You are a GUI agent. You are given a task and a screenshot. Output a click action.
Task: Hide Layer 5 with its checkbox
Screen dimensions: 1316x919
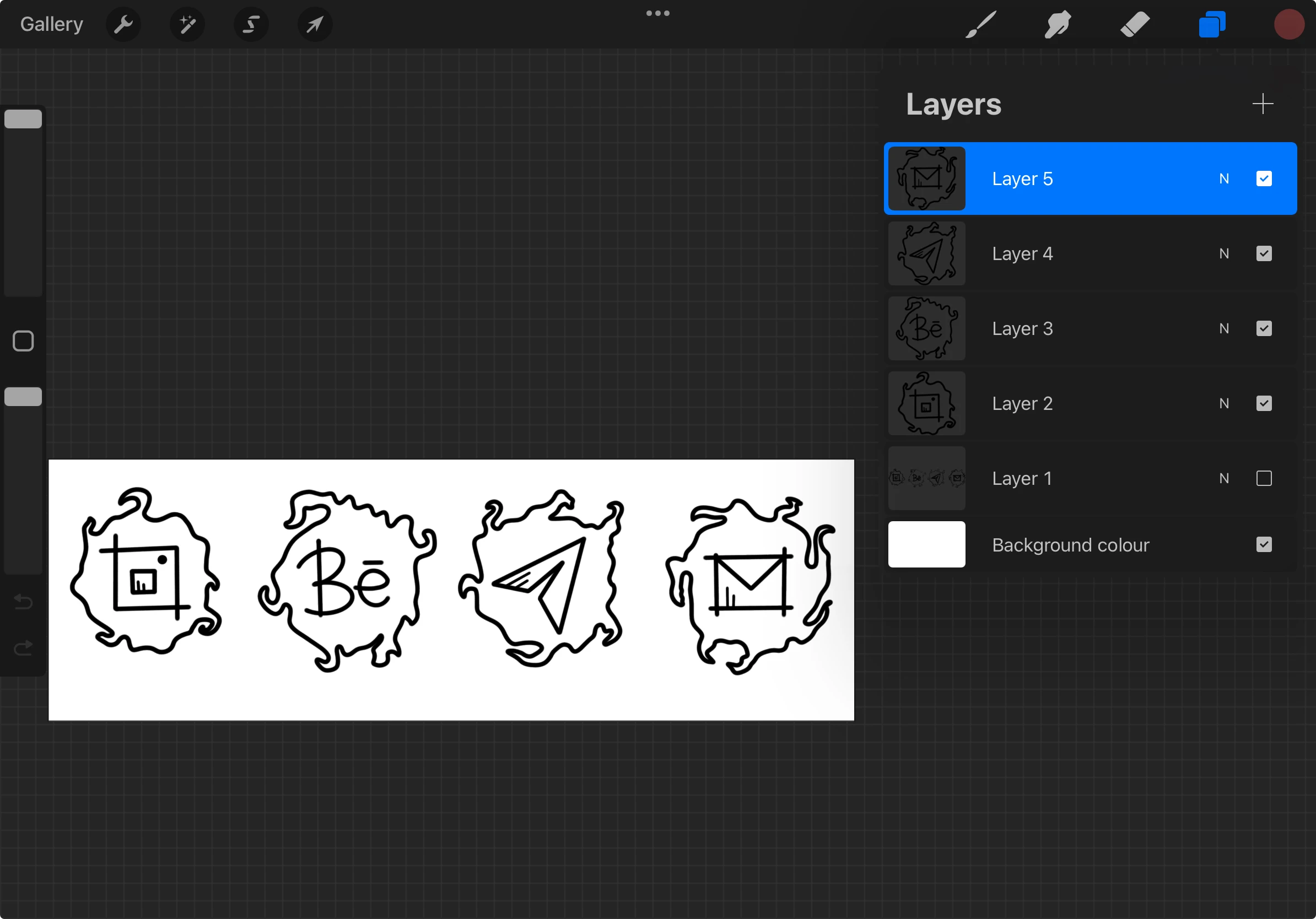pyautogui.click(x=1264, y=179)
